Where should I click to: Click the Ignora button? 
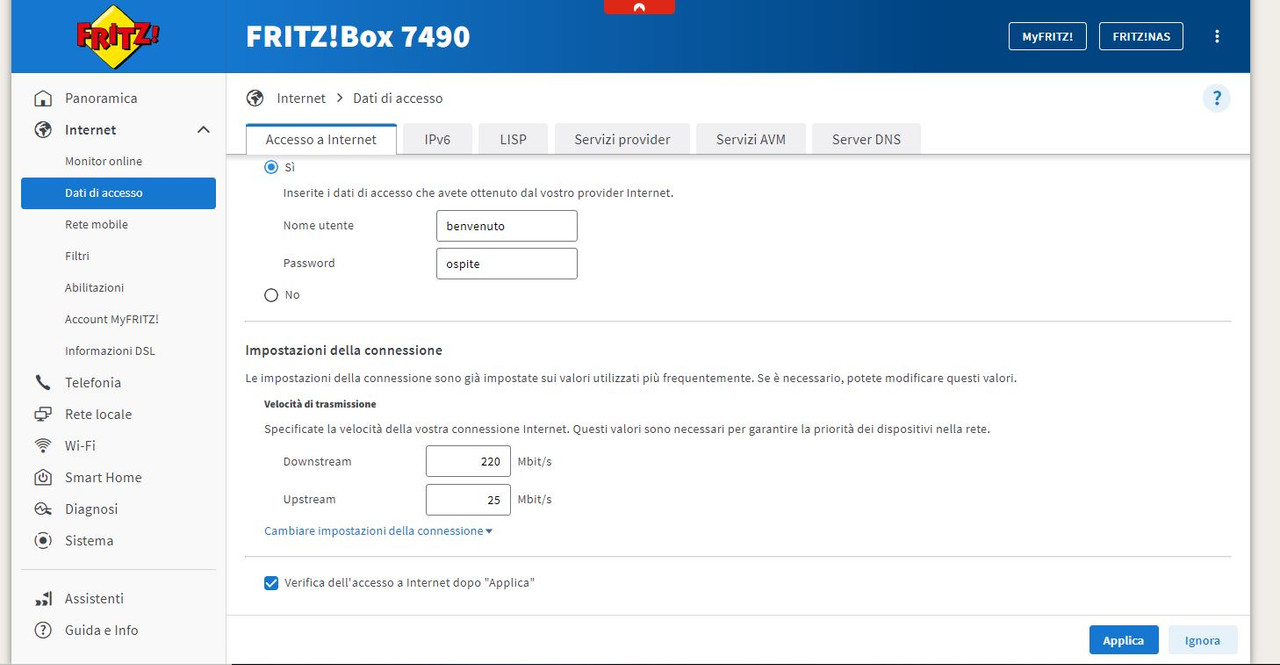[1202, 640]
